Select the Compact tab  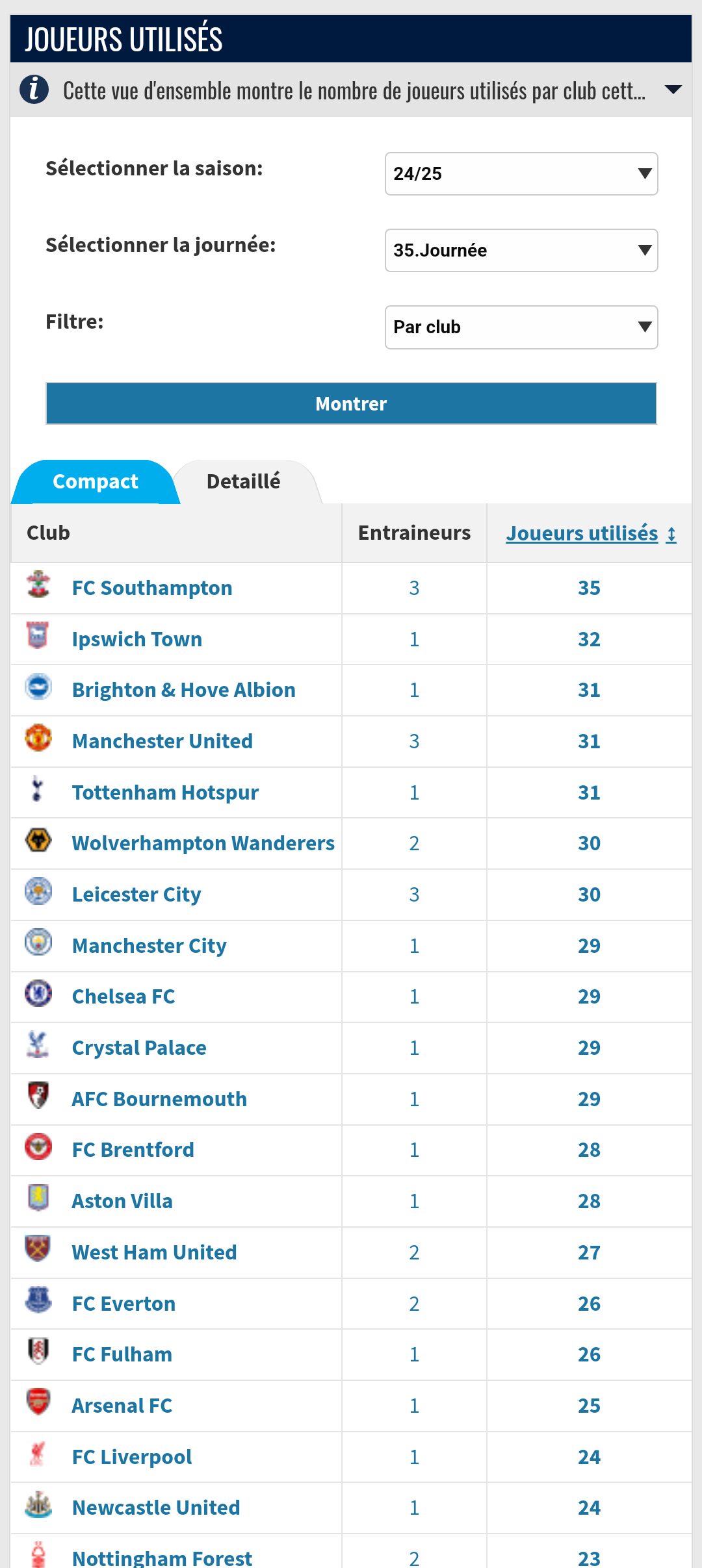(96, 481)
